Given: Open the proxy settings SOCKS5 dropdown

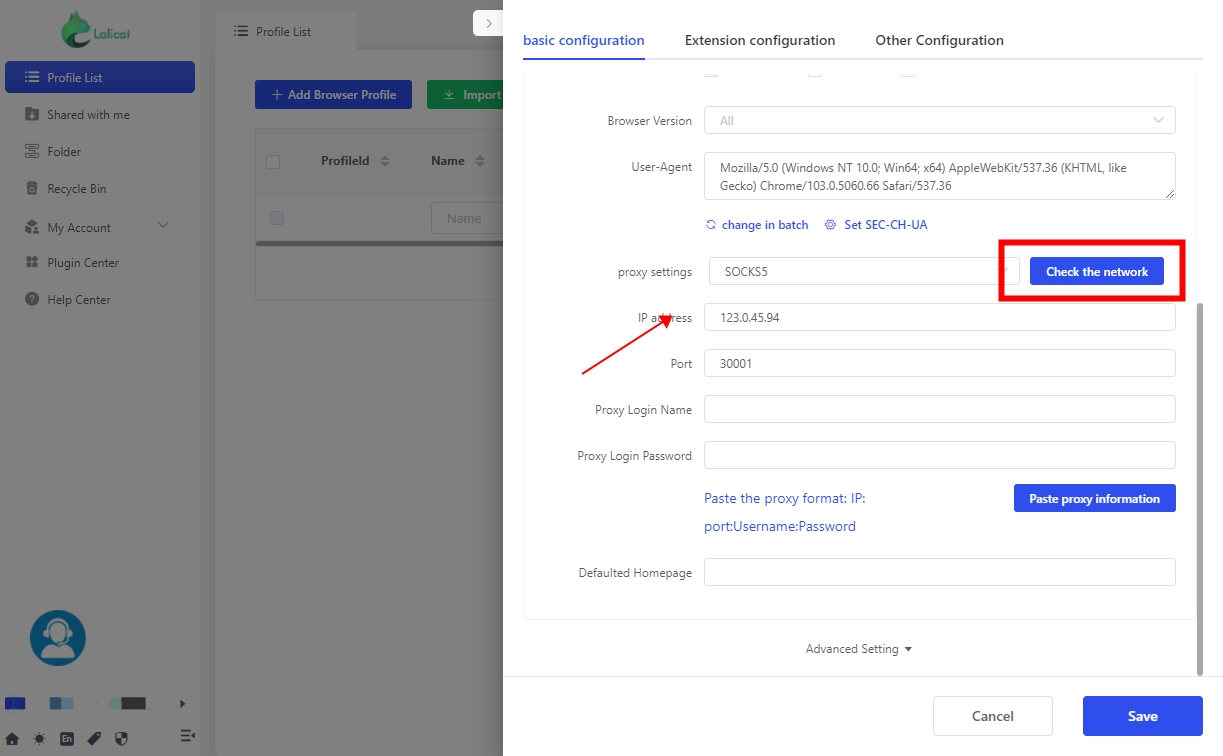Looking at the screenshot, I should pyautogui.click(x=862, y=271).
